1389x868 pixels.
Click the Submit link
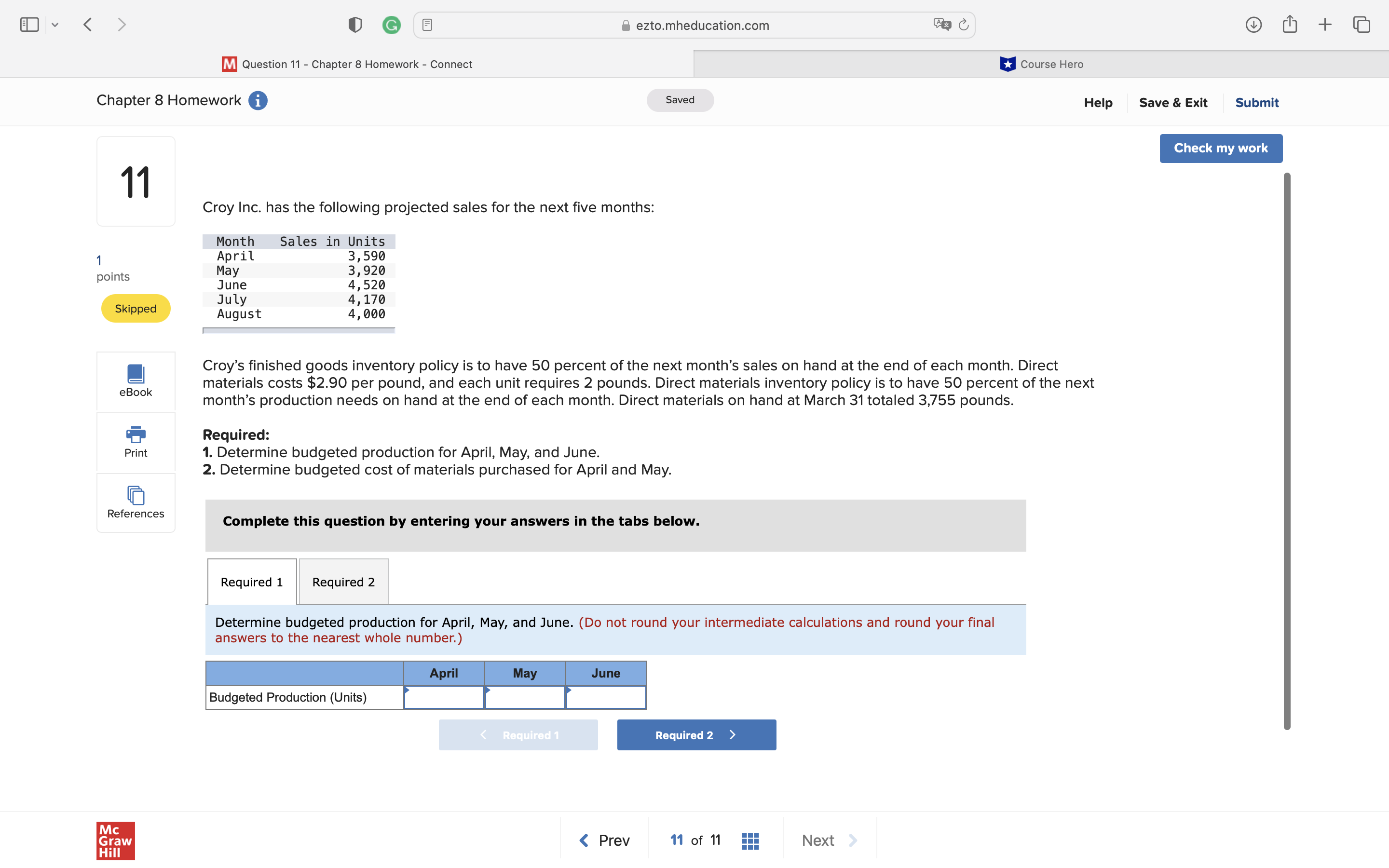pyautogui.click(x=1256, y=102)
